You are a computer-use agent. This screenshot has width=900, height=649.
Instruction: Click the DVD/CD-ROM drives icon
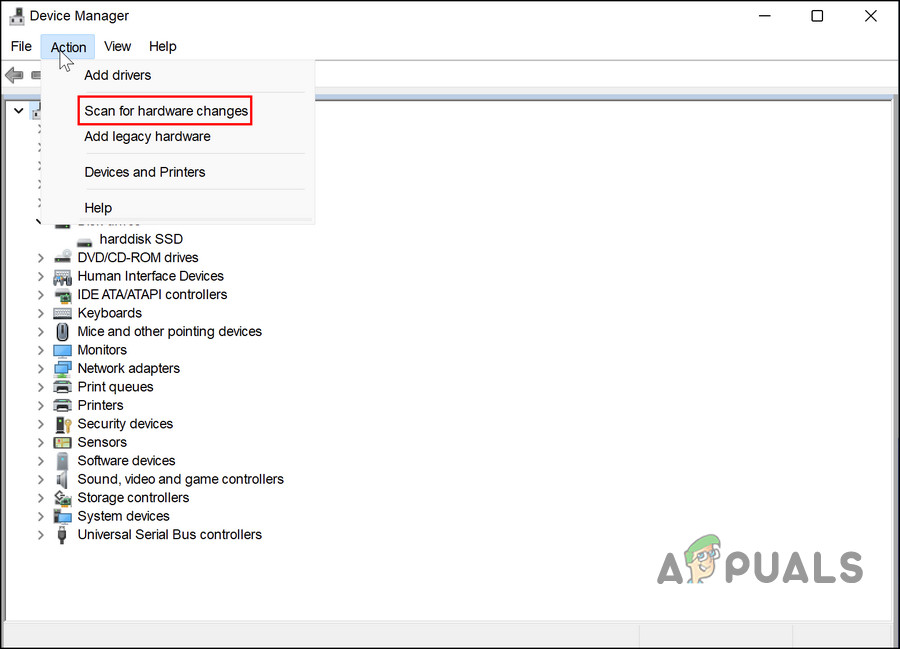click(x=63, y=257)
